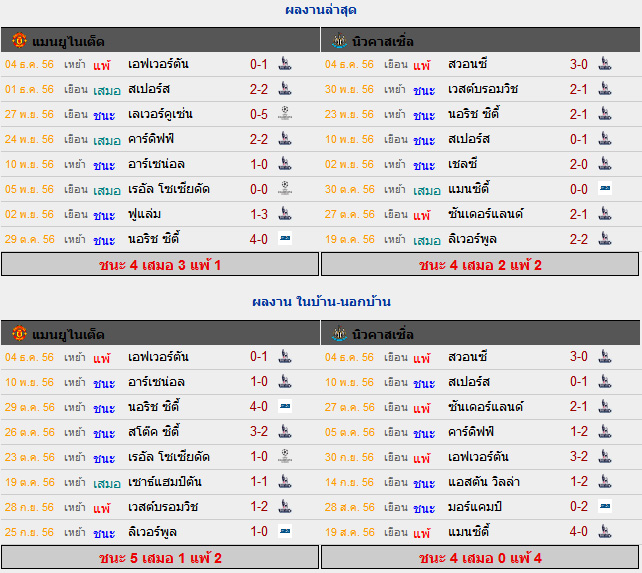Image resolution: width=642 pixels, height=573 pixels.
Task: Click the 1-1 score in เซาธ์แฮมป์ตัน row
Action: [259, 481]
